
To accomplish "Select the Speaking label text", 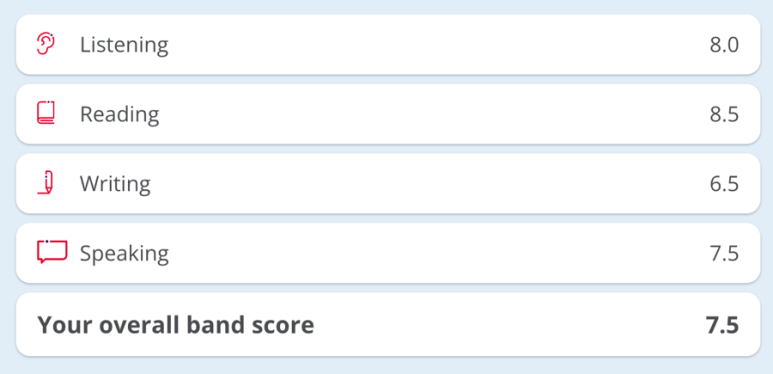I will (x=124, y=254).
